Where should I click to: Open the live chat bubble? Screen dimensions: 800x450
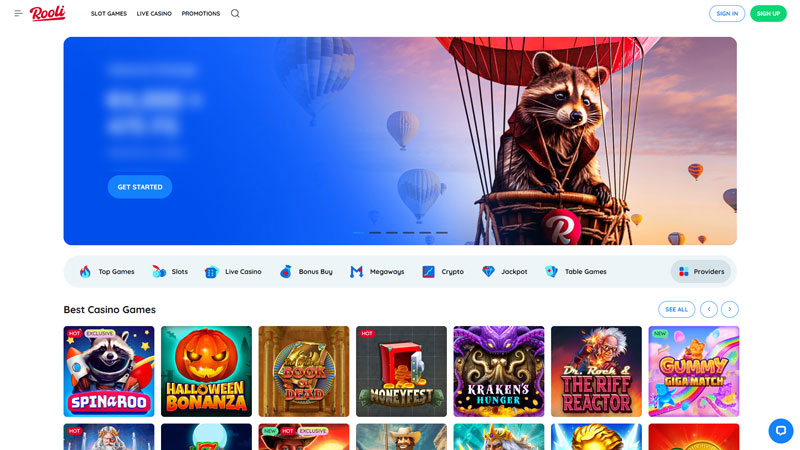coord(781,431)
